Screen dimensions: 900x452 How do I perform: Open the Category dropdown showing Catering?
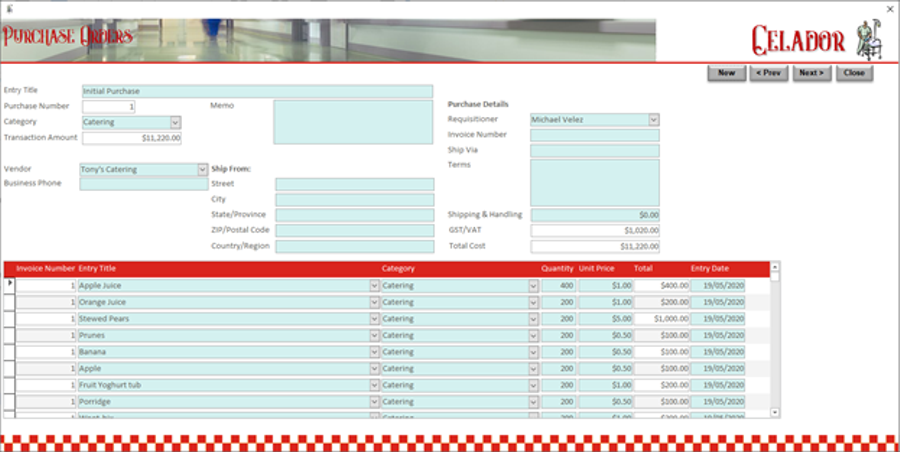click(176, 122)
